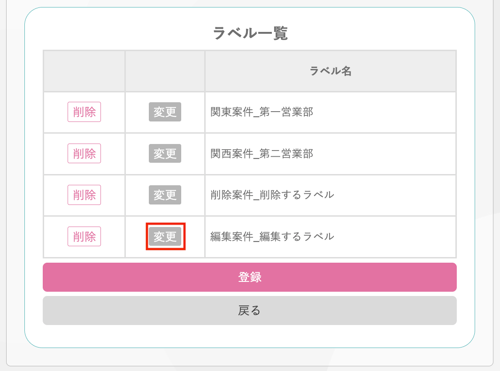
Task: Click 削除 for 削除案件_削除するラベル
Action: point(84,195)
